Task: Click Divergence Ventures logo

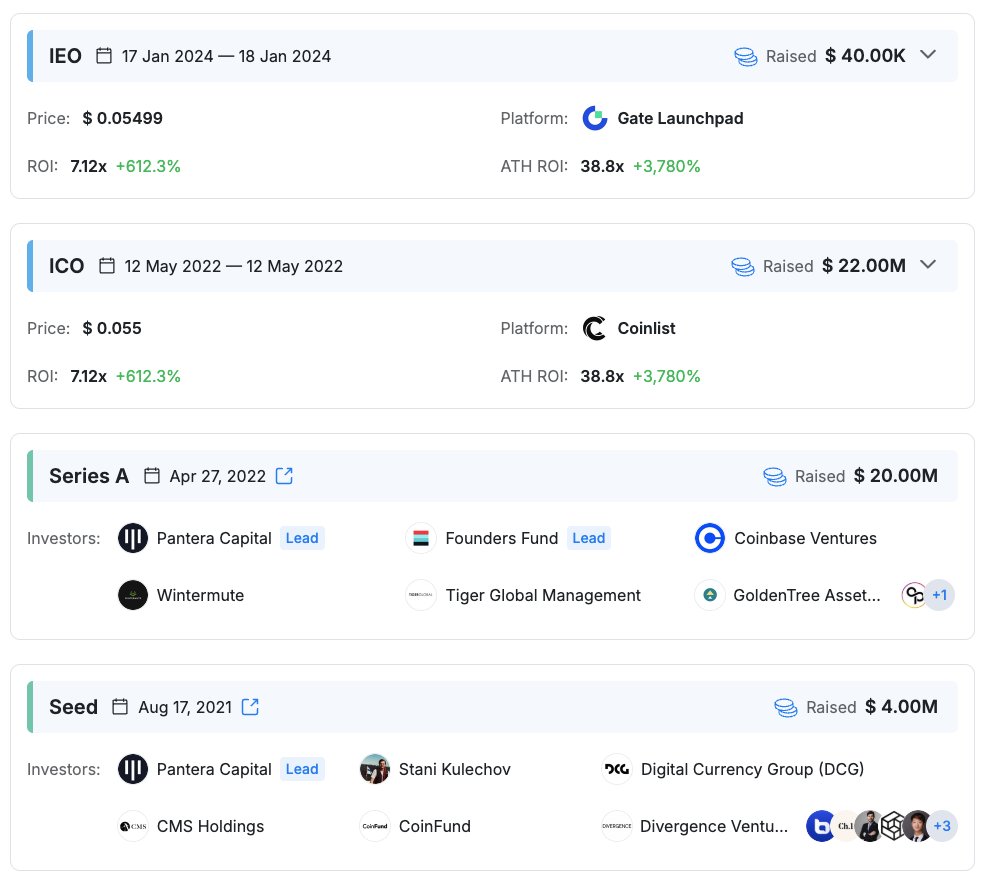Action: [617, 826]
